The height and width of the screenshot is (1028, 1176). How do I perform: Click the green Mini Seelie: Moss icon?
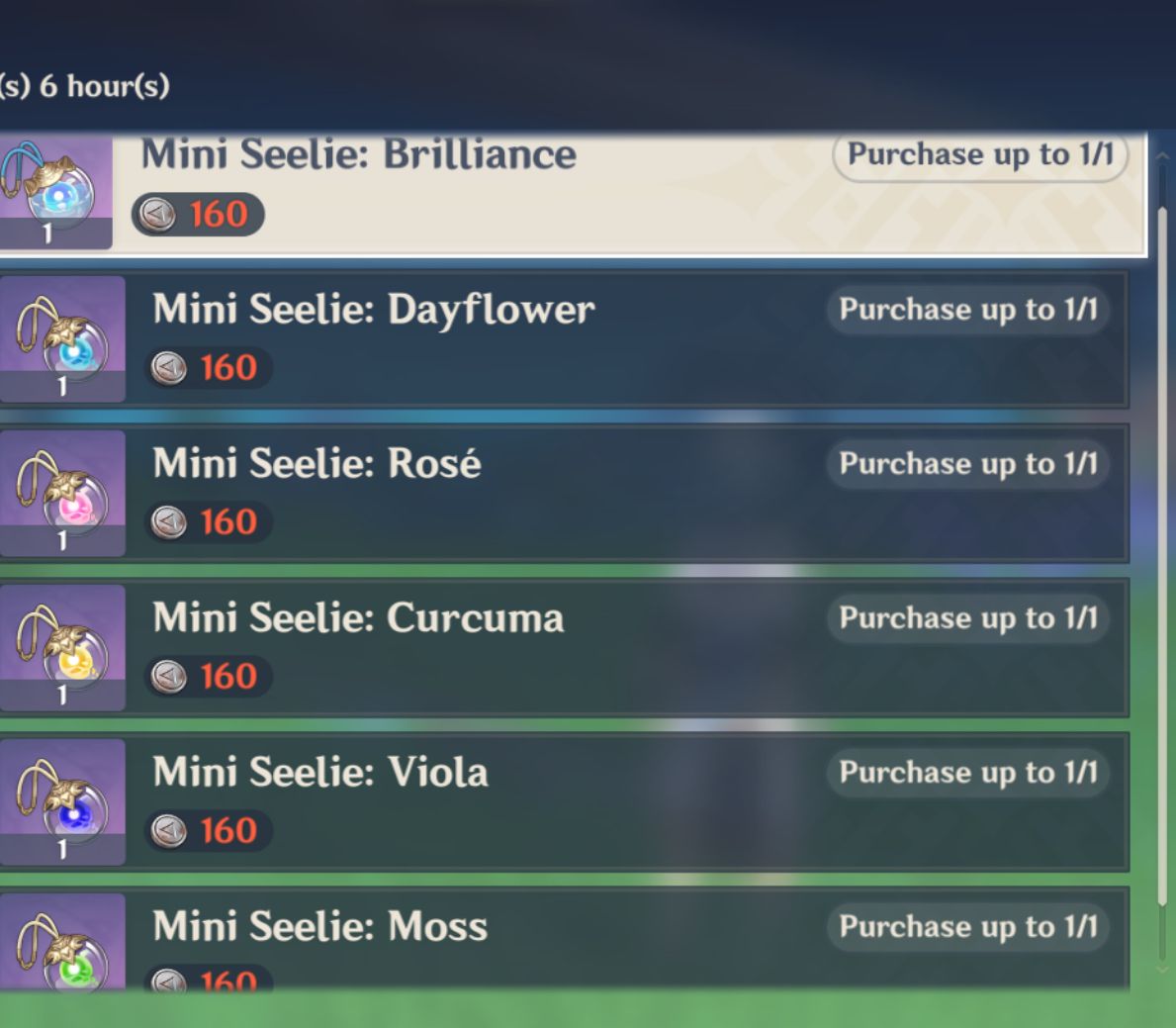point(62,945)
